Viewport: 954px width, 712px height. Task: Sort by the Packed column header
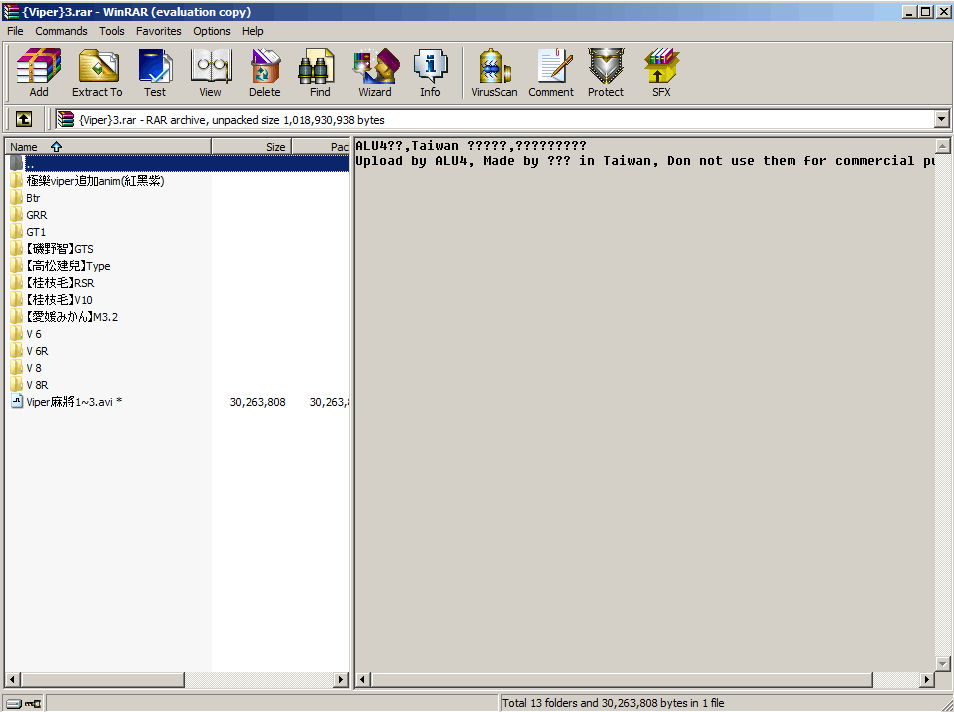click(321, 147)
